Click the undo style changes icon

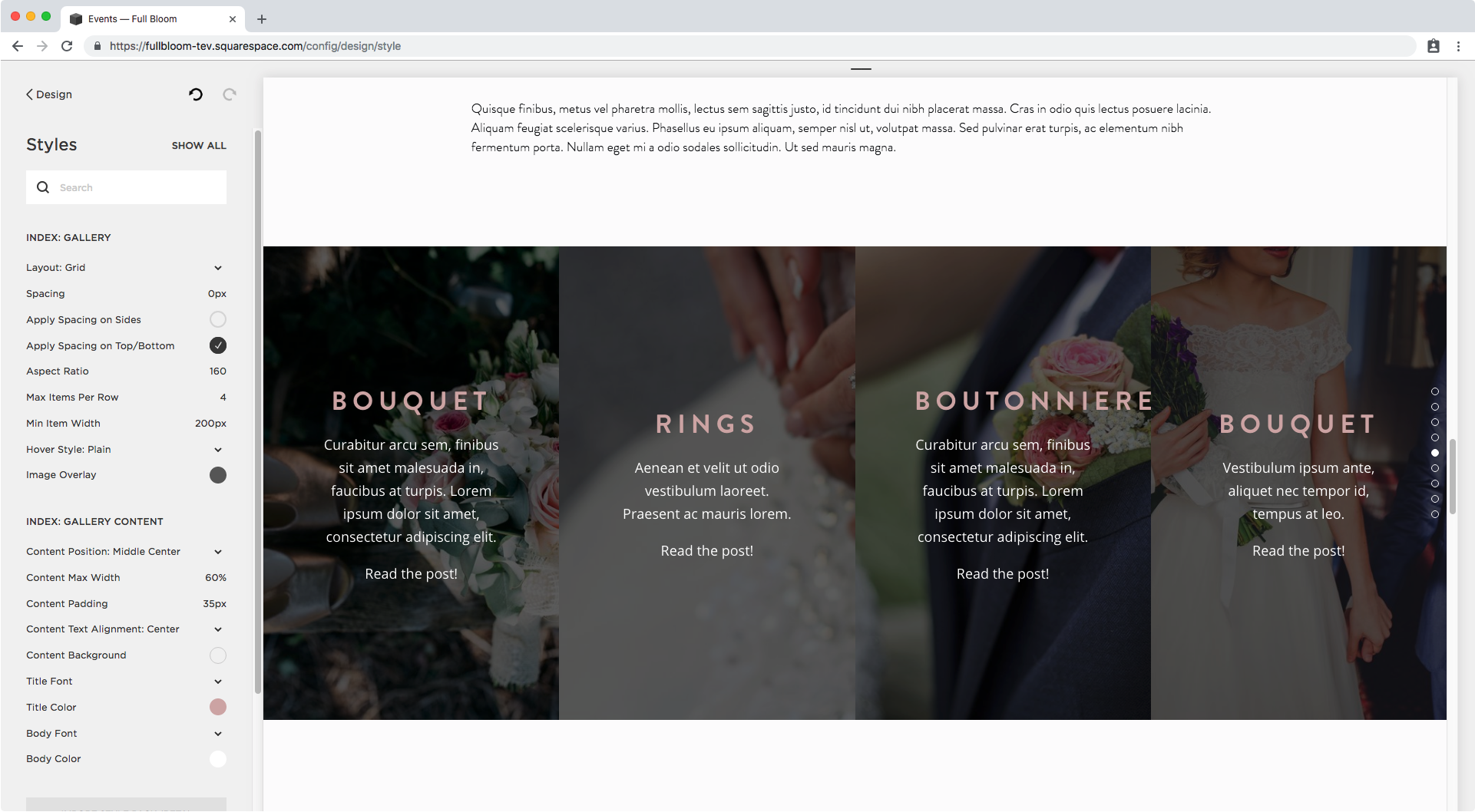point(196,94)
